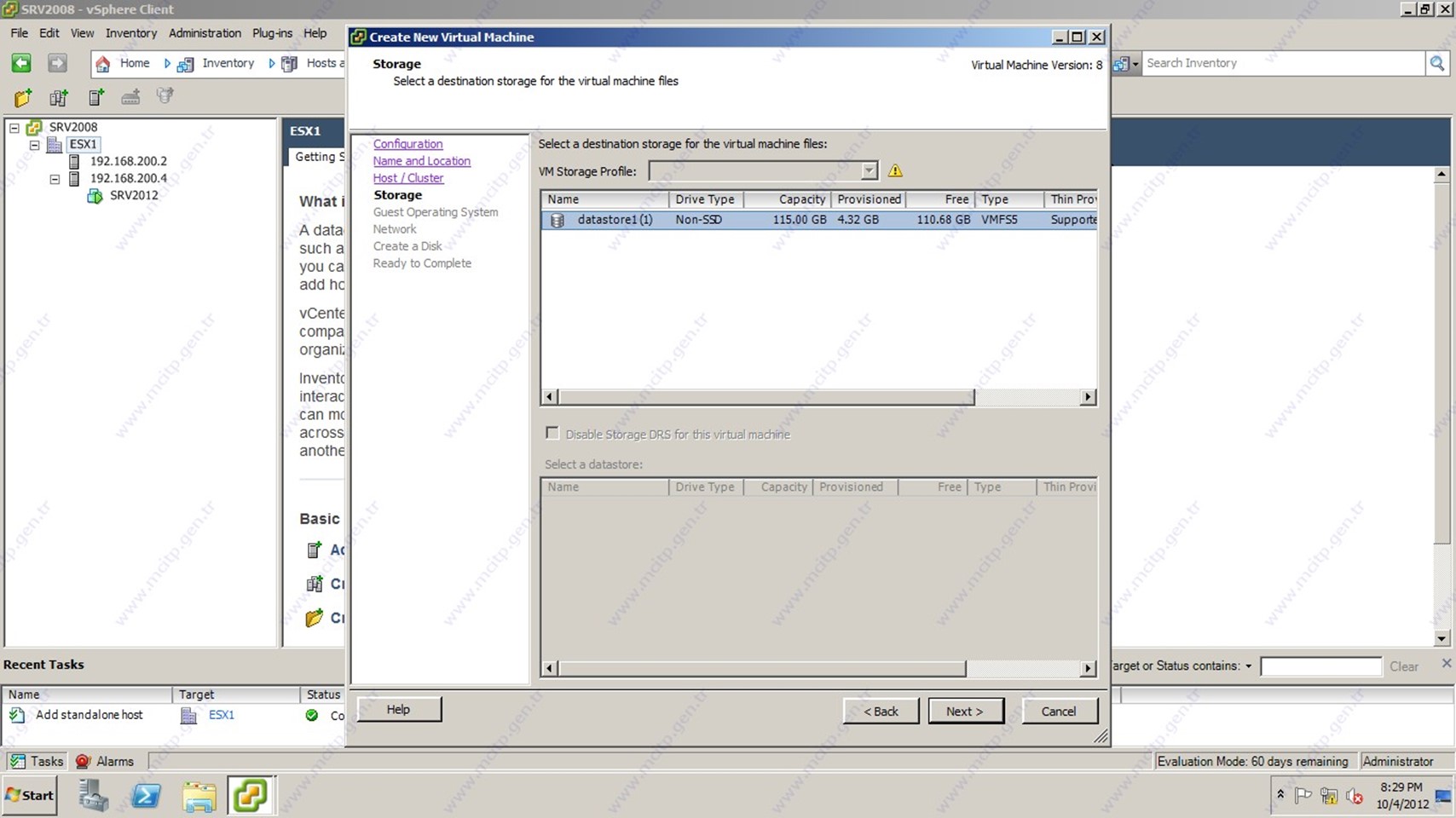
Task: Open the View menu
Action: pyautogui.click(x=82, y=33)
